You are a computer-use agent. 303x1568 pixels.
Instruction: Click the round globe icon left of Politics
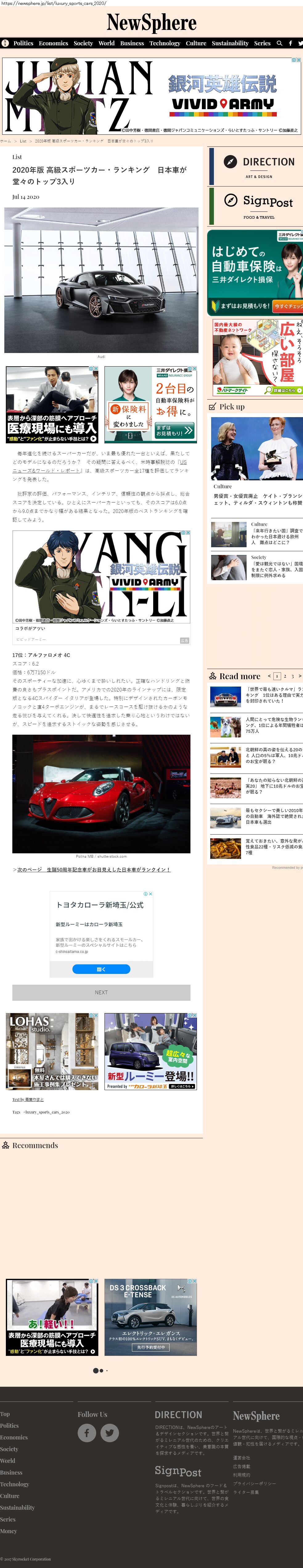click(5, 43)
